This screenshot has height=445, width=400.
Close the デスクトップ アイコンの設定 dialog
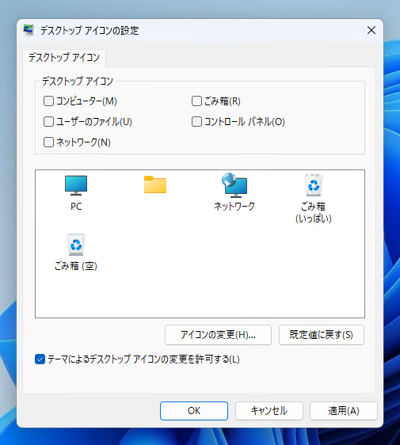coord(371,30)
